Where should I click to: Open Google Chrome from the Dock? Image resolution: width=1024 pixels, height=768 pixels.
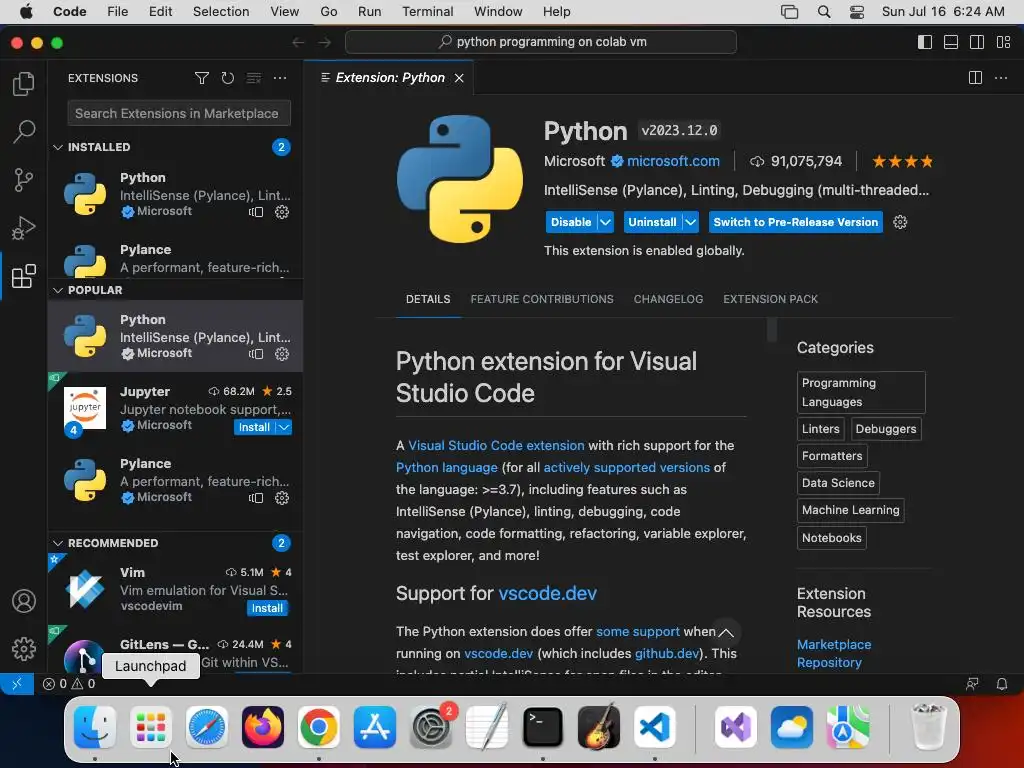click(319, 727)
